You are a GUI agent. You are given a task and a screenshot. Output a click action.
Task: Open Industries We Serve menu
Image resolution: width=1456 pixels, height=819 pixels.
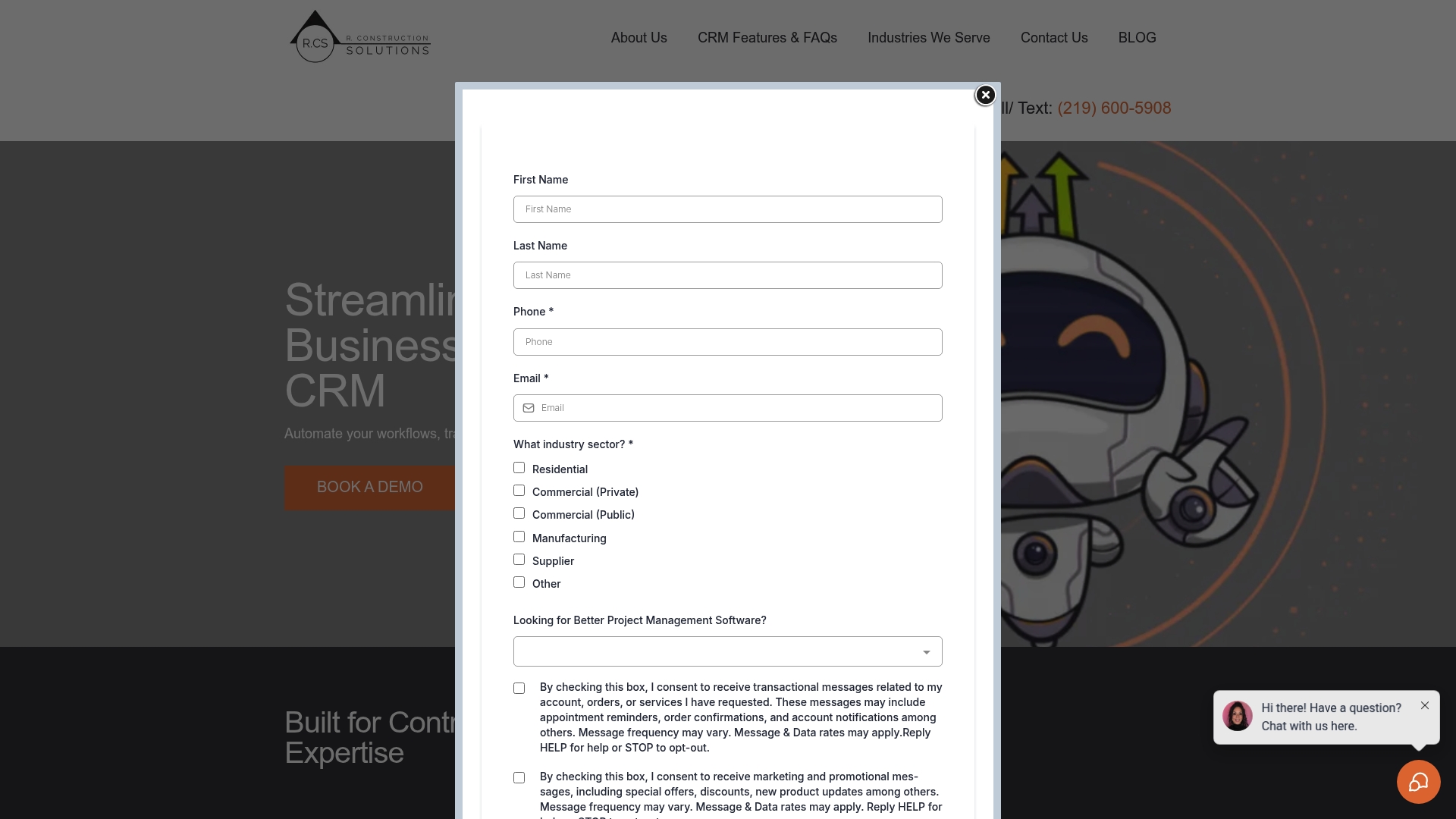[x=928, y=38]
